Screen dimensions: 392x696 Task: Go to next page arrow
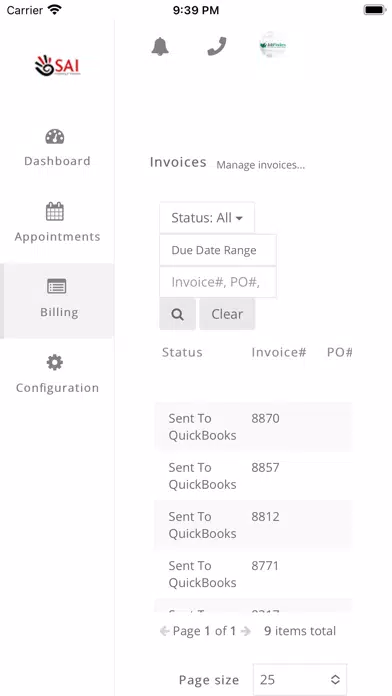click(245, 631)
